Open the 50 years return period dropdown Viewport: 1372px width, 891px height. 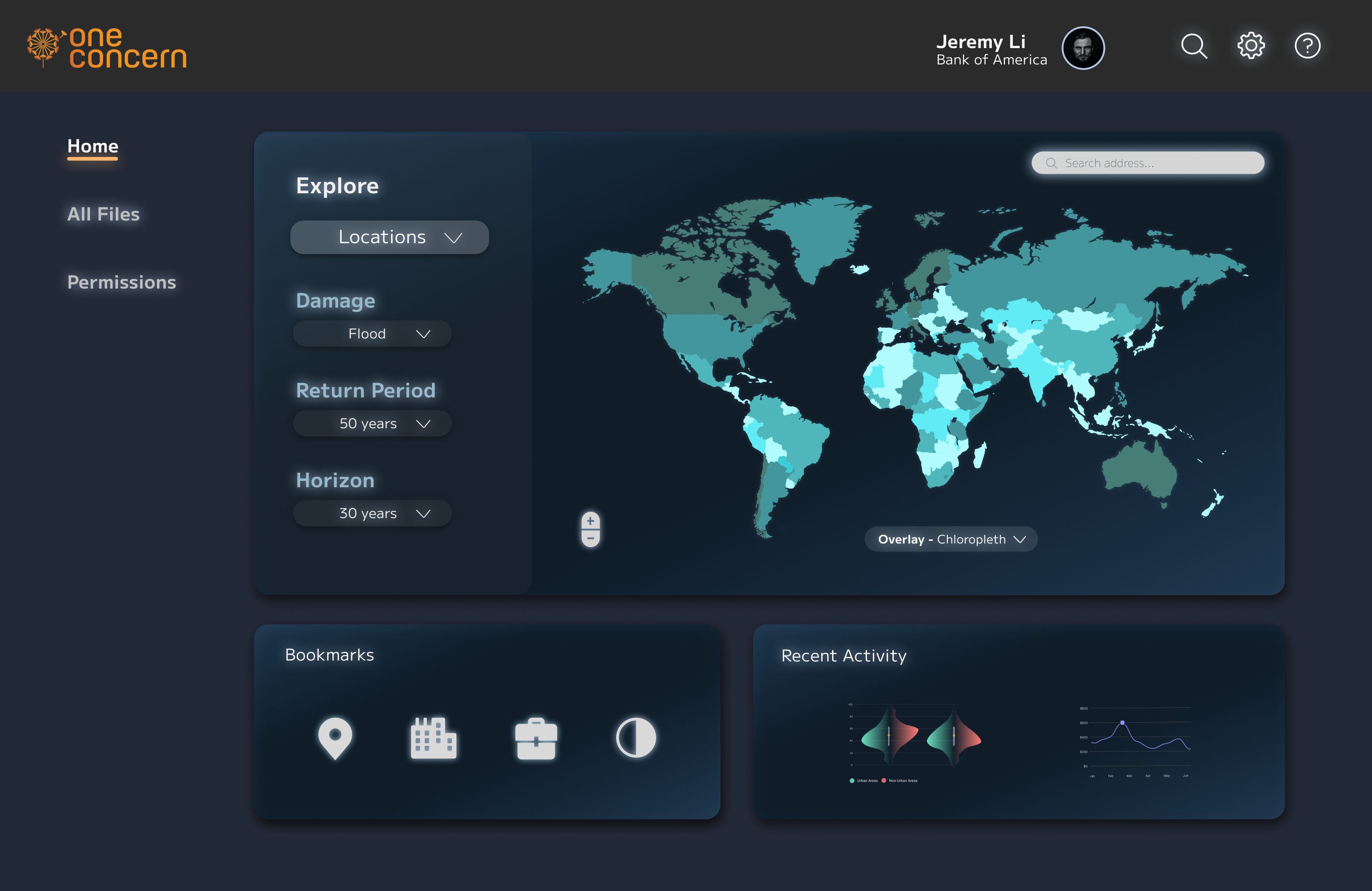pyautogui.click(x=372, y=424)
